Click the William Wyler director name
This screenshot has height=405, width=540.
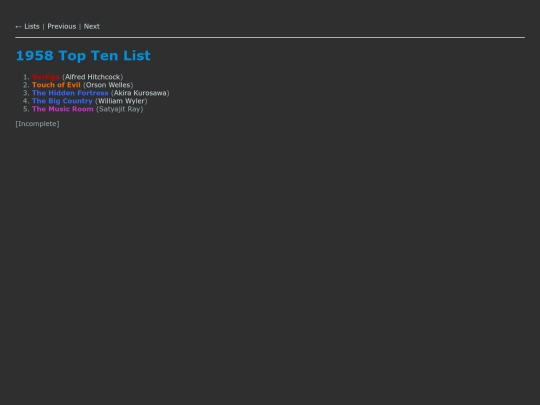point(121,101)
